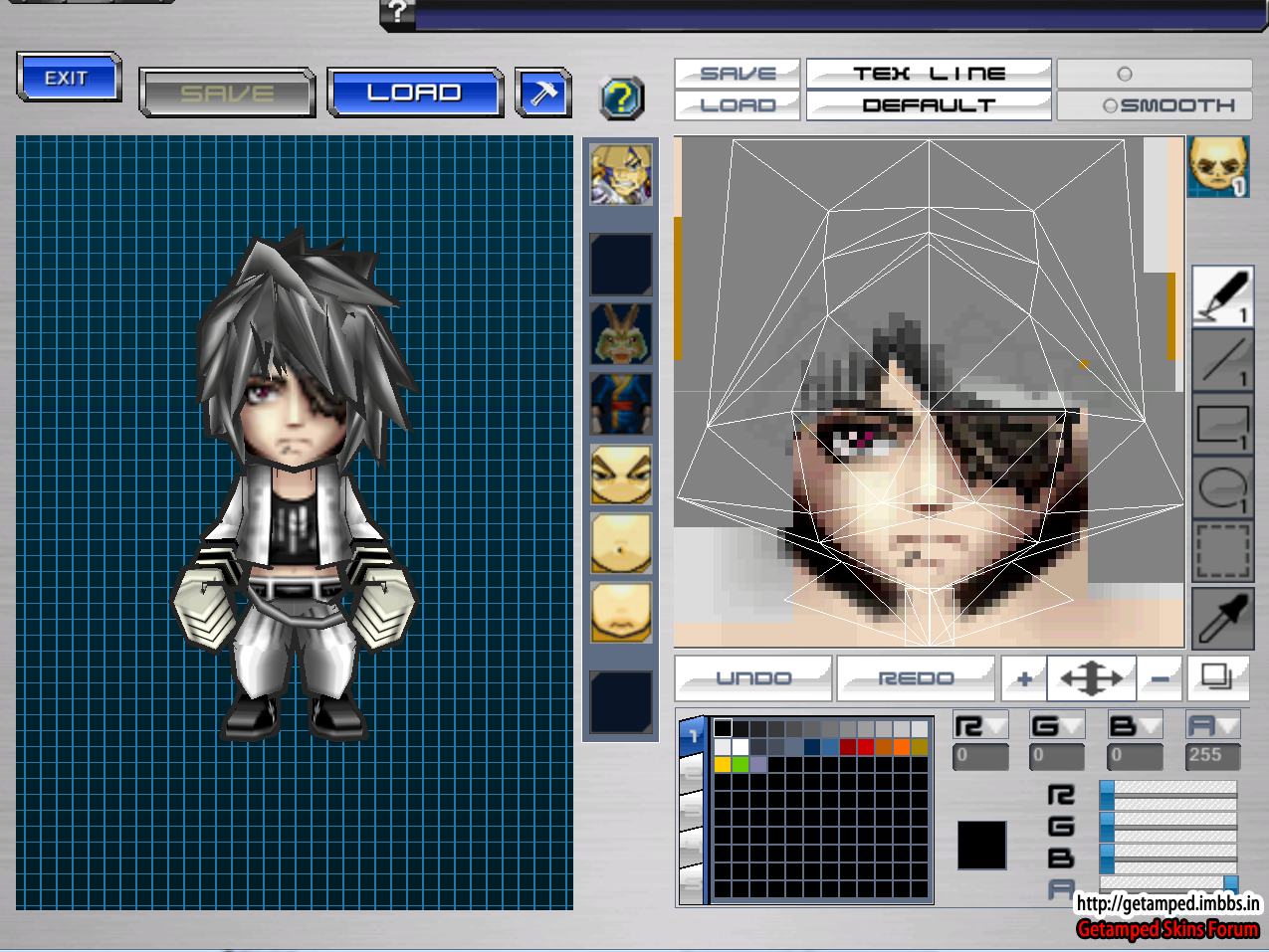Screen dimensions: 1269x952
Task: Switch to palette tab 1
Action: point(692,735)
